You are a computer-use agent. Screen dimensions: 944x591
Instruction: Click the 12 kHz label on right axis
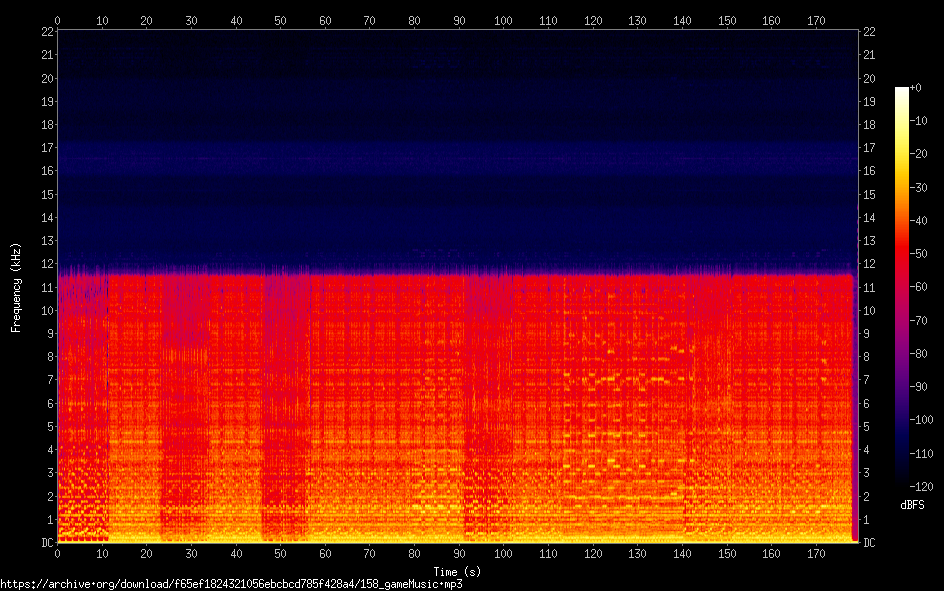[x=870, y=264]
